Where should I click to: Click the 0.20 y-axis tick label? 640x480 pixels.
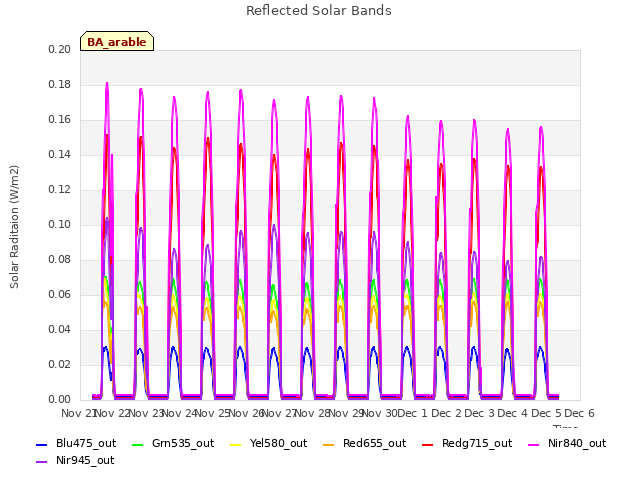coord(60,49)
